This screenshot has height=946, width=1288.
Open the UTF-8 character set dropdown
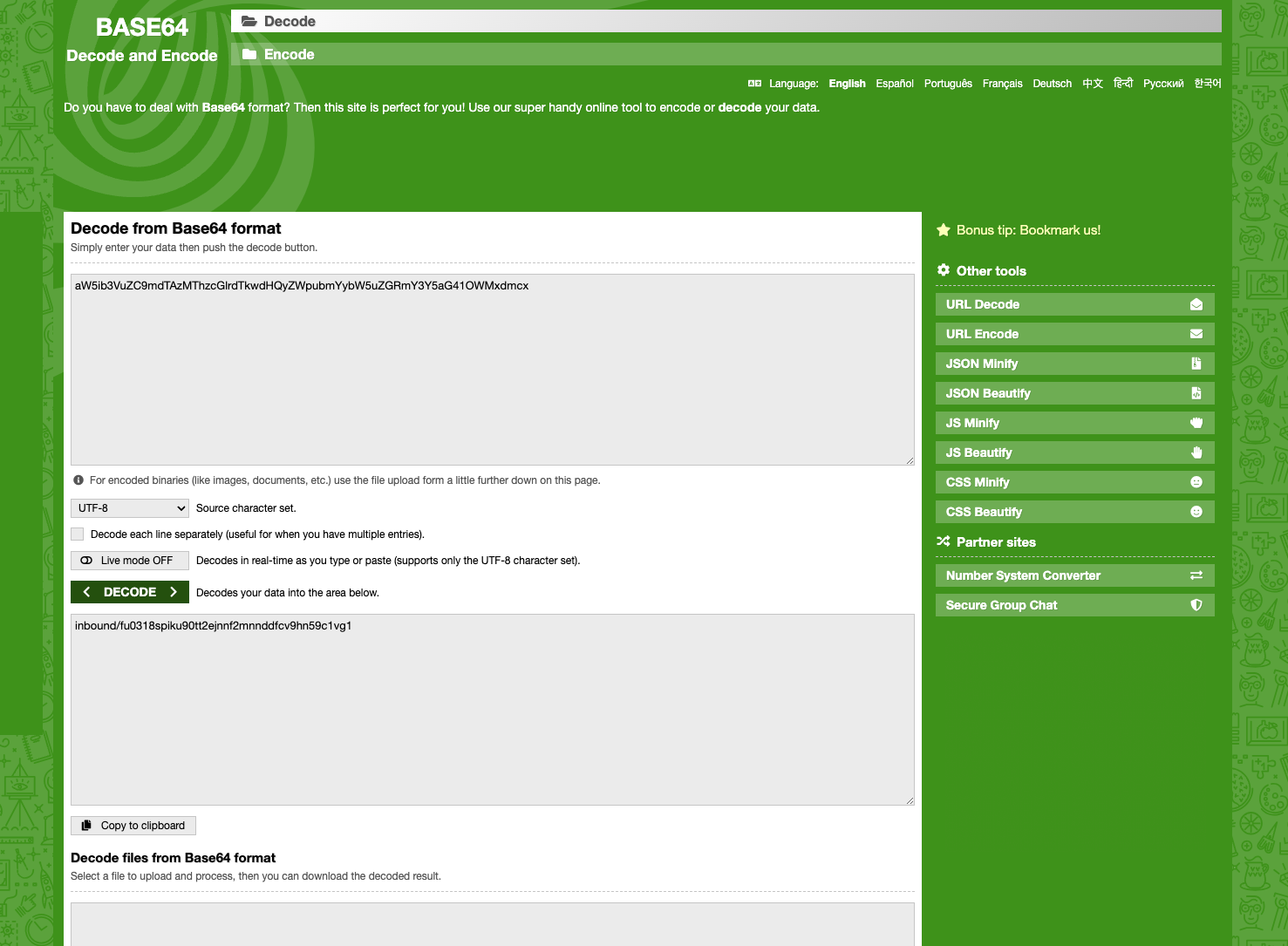[x=130, y=508]
